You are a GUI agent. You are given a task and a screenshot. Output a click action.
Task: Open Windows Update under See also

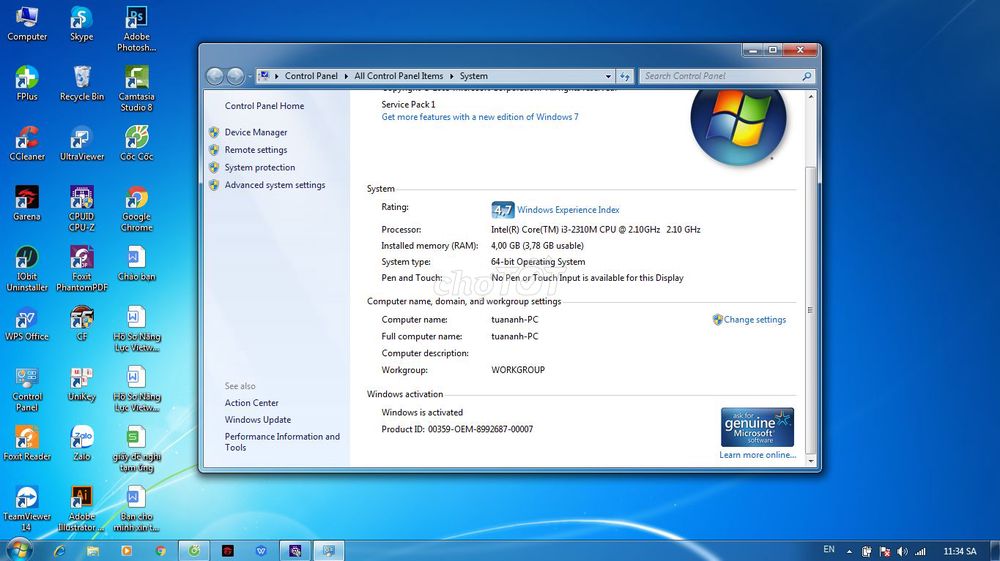pyautogui.click(x=258, y=419)
